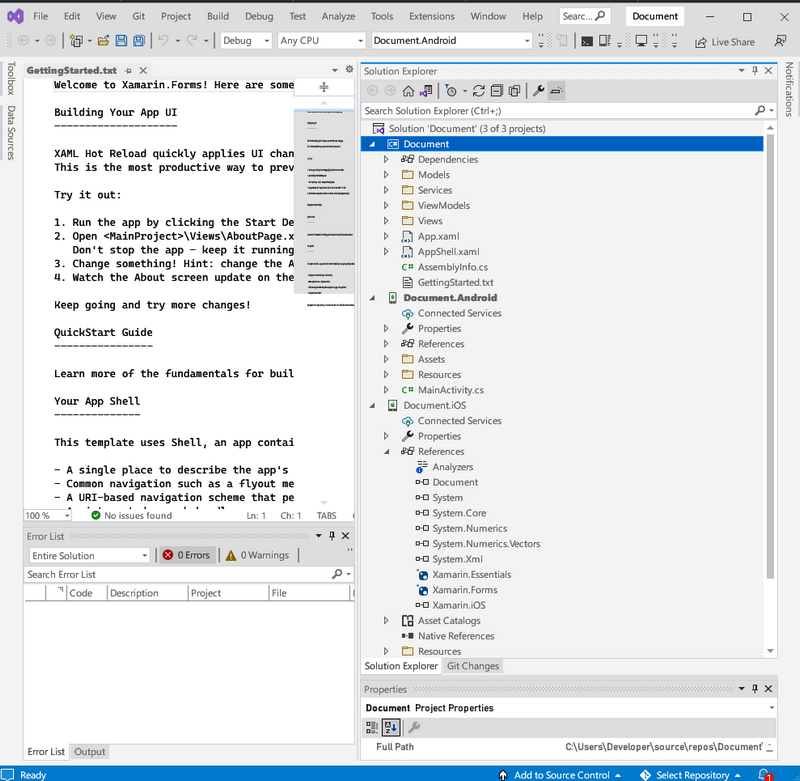Click the Undo arrow icon
The width and height of the screenshot is (800, 781).
[163, 40]
